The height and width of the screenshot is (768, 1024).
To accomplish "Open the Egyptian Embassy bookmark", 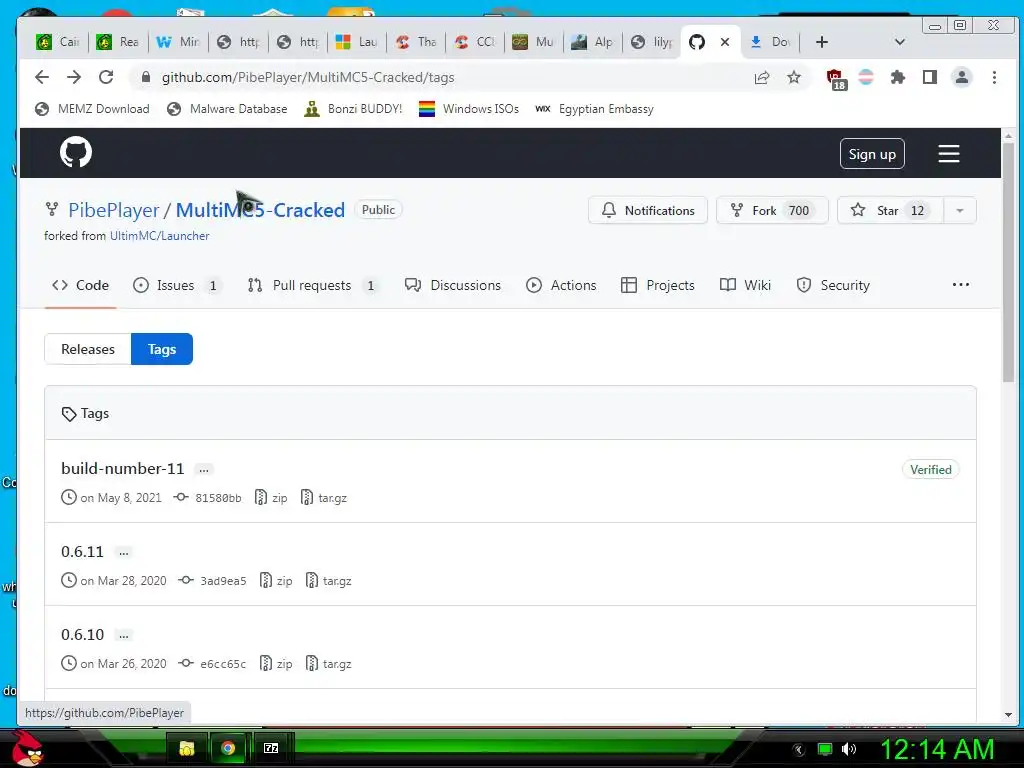I will [x=594, y=109].
